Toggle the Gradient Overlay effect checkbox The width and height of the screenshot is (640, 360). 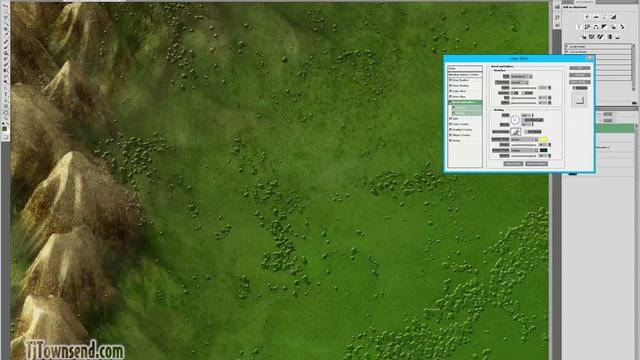coord(450,129)
